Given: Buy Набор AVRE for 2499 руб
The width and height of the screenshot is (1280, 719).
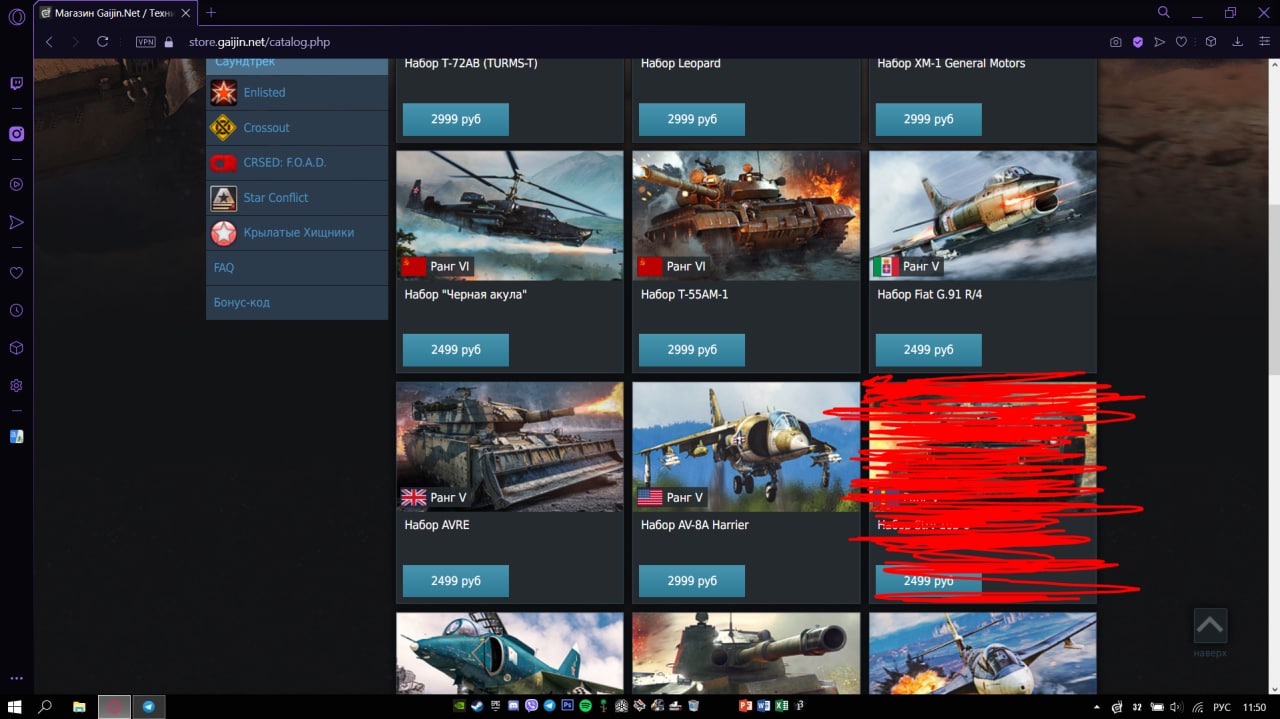Looking at the screenshot, I should point(456,581).
